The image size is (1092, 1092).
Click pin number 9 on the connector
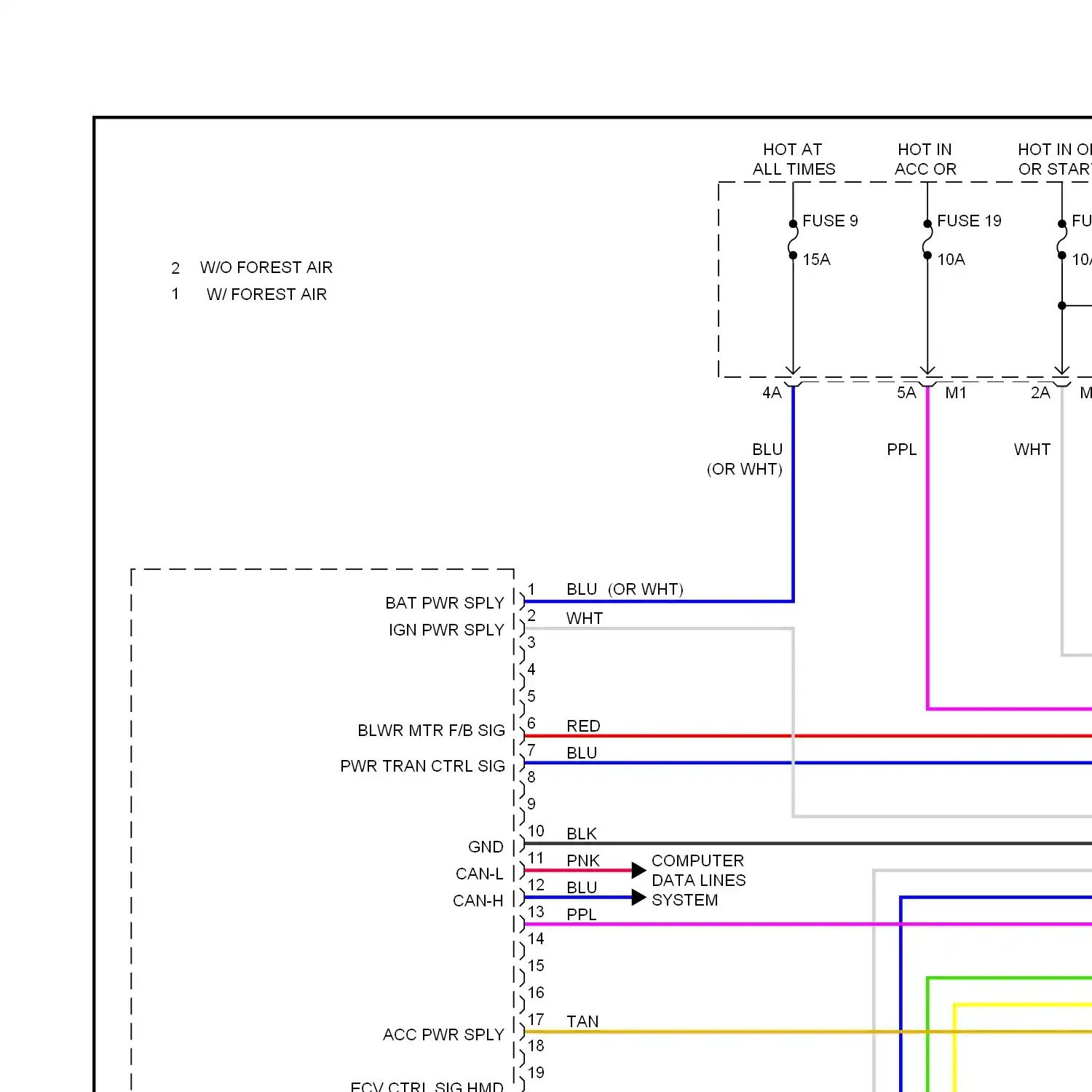[x=531, y=804]
